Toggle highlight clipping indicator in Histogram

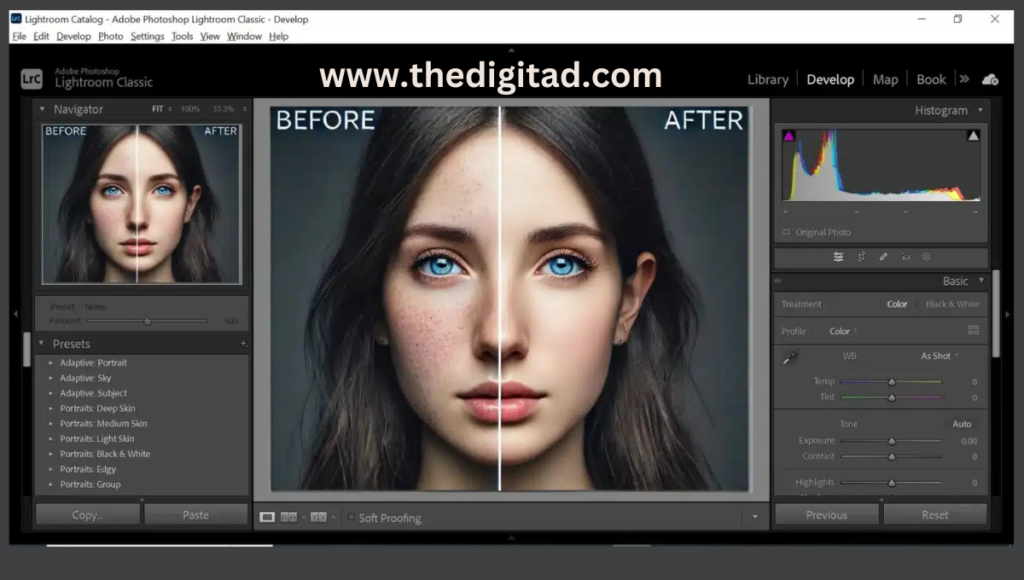[973, 136]
